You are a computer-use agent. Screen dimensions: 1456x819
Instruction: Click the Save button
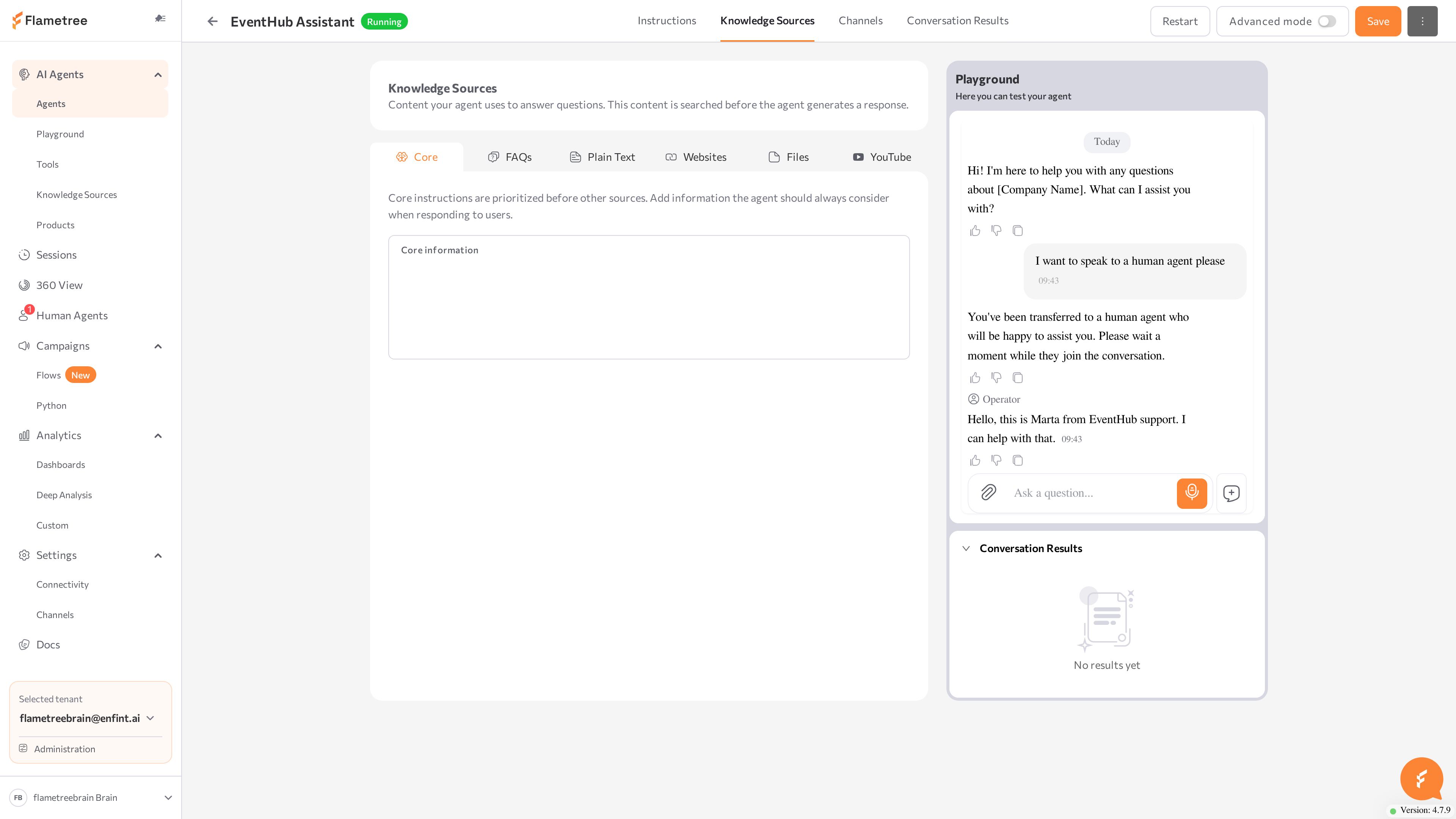[x=1378, y=22]
